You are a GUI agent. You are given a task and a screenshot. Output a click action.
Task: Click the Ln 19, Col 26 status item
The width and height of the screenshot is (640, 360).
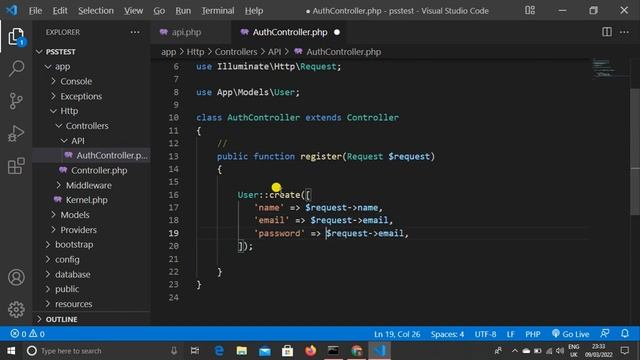point(397,334)
